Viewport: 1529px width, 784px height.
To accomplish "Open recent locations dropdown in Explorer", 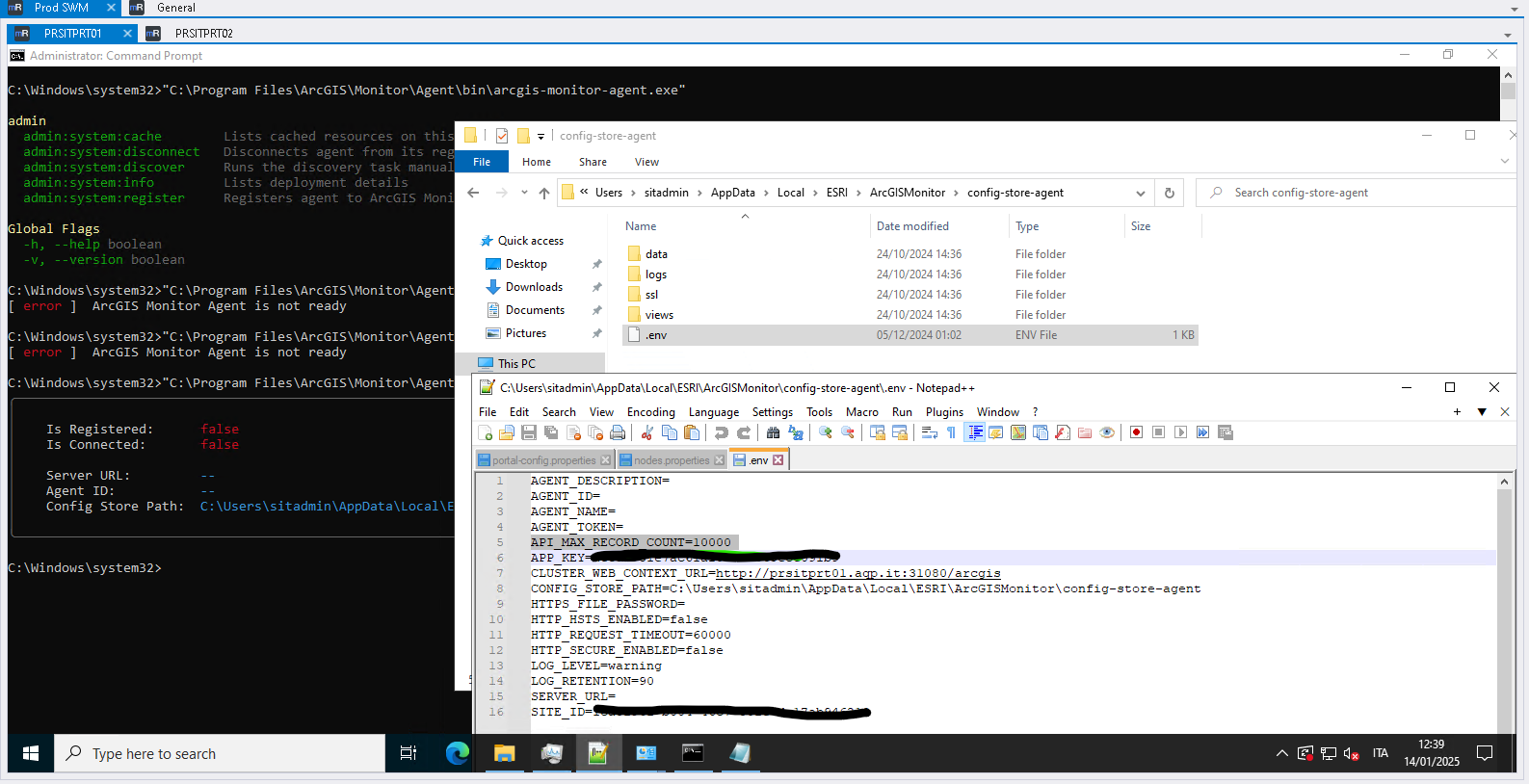I will [524, 193].
